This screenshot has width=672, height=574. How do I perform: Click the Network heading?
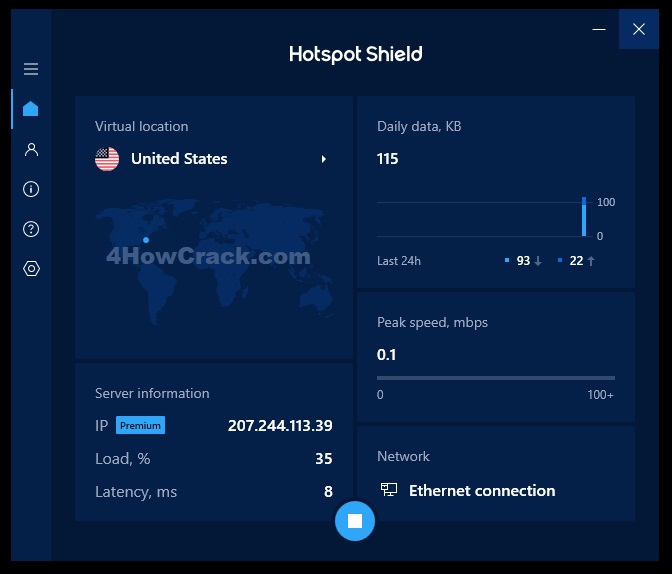point(403,457)
